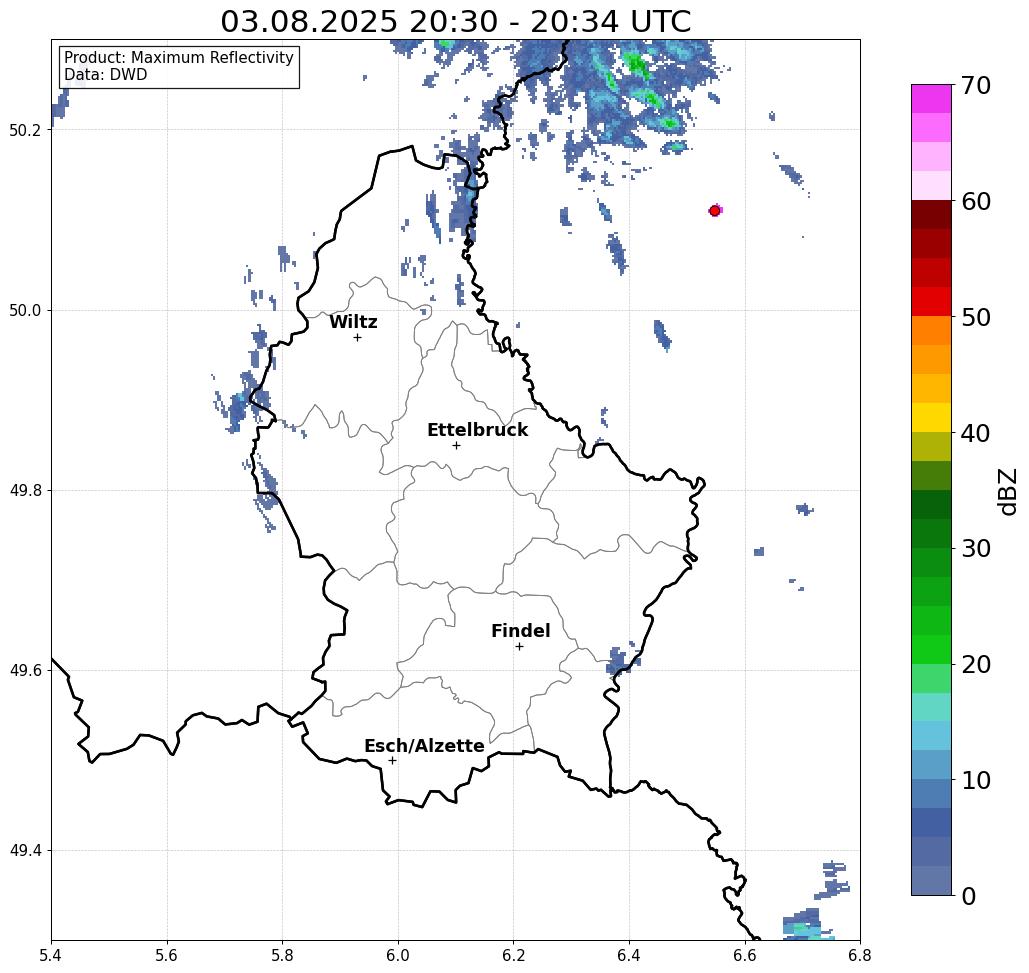Click the lowest colorbar segment just above 0
This screenshot has width=1029, height=973.
pos(931,880)
